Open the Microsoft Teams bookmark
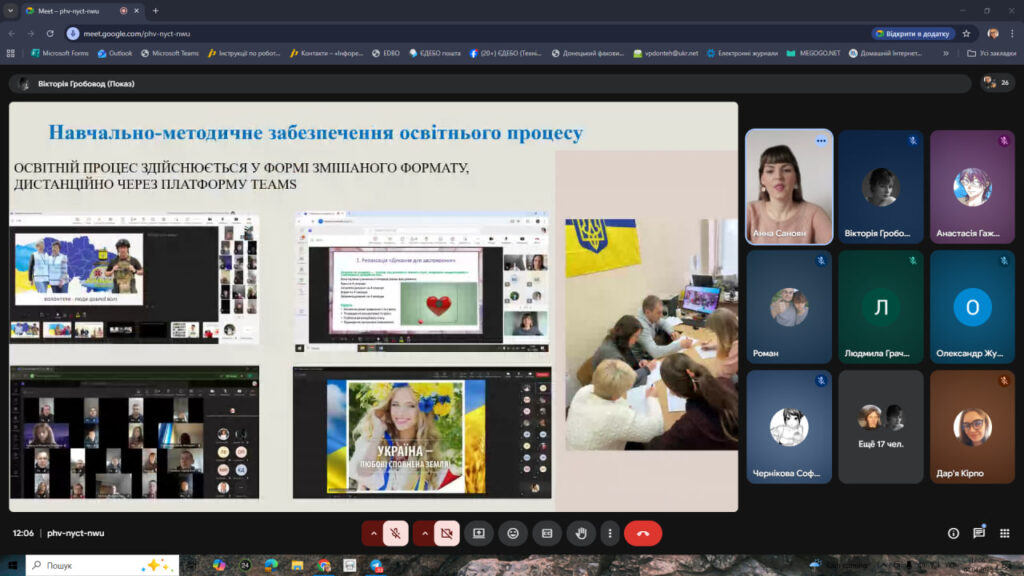1024x576 pixels. click(170, 53)
